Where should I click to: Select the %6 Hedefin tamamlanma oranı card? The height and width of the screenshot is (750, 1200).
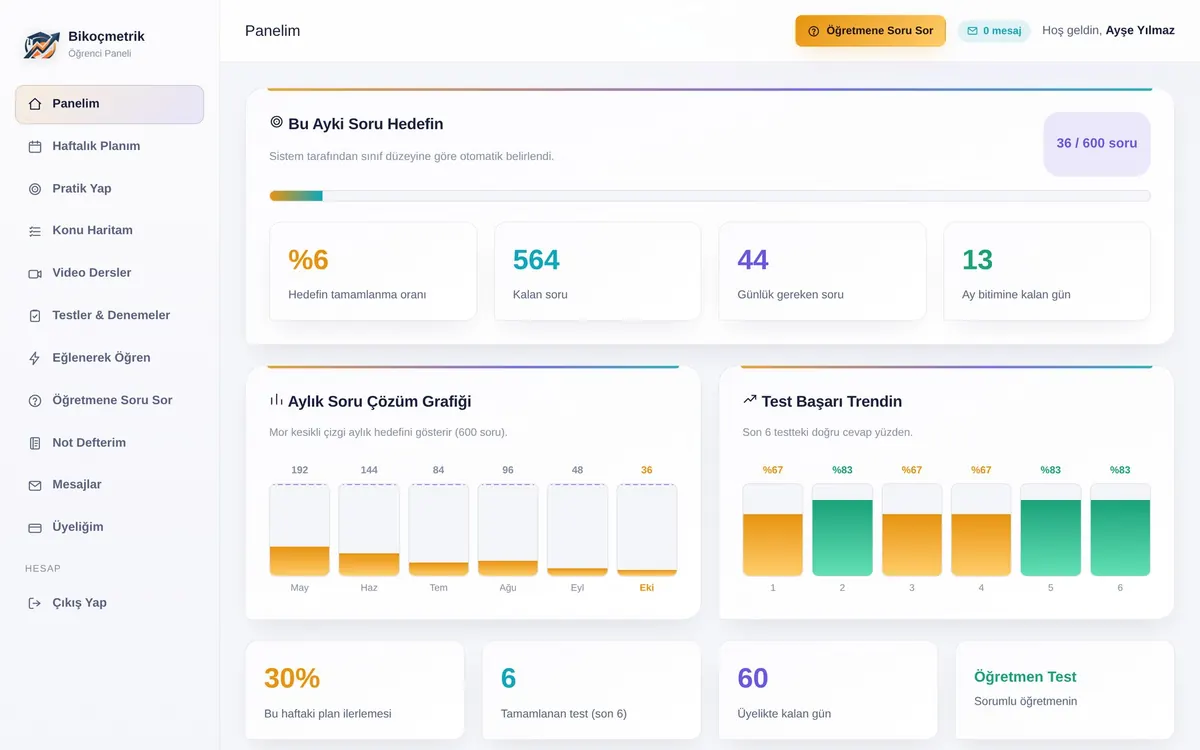[x=373, y=271]
